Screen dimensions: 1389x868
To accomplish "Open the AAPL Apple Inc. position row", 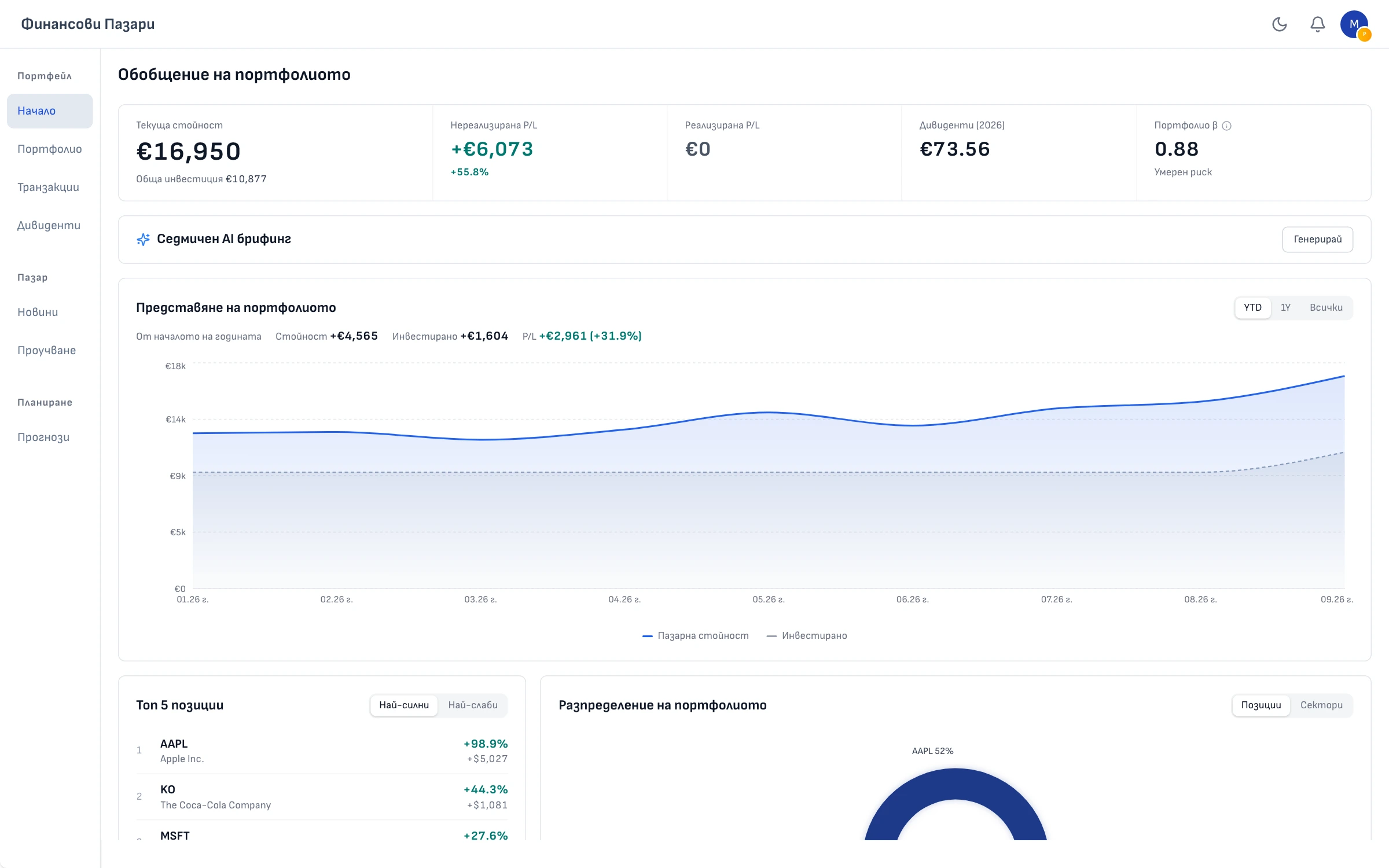I will coord(322,751).
